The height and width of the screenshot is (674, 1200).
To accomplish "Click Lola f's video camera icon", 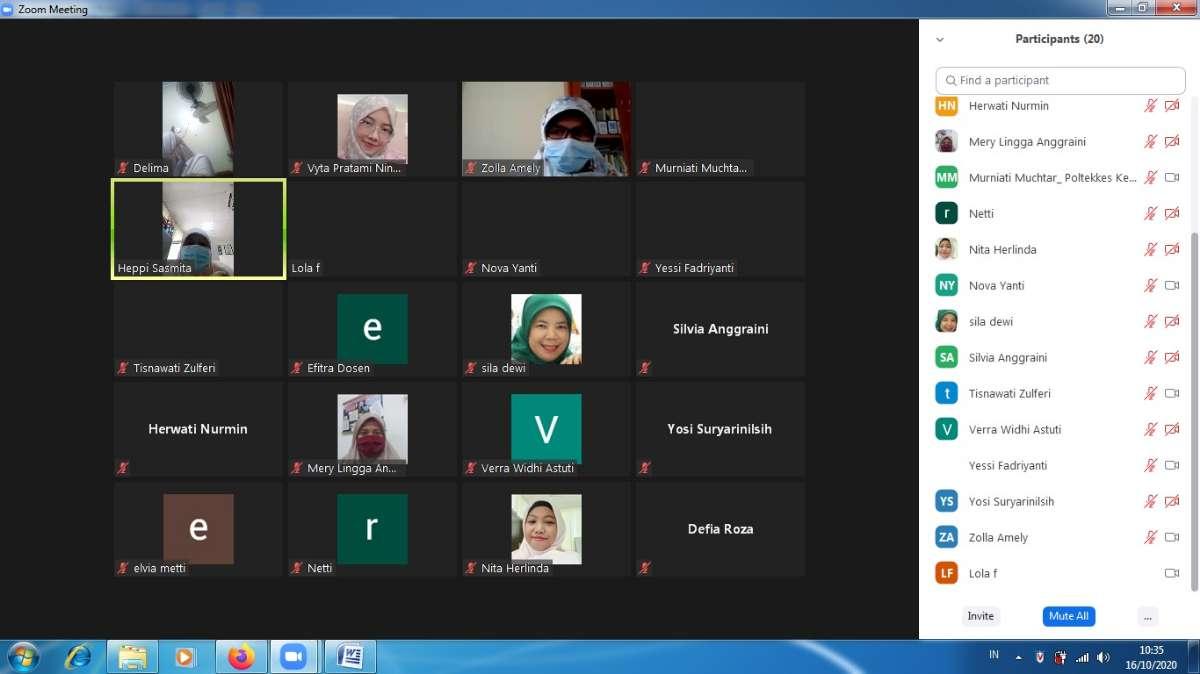I will click(1172, 573).
